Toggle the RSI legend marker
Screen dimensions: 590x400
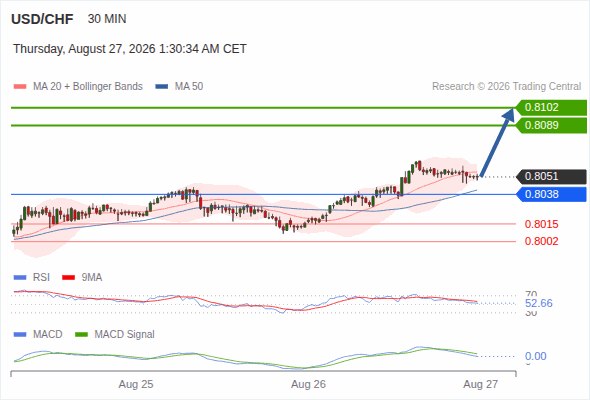click(x=20, y=278)
